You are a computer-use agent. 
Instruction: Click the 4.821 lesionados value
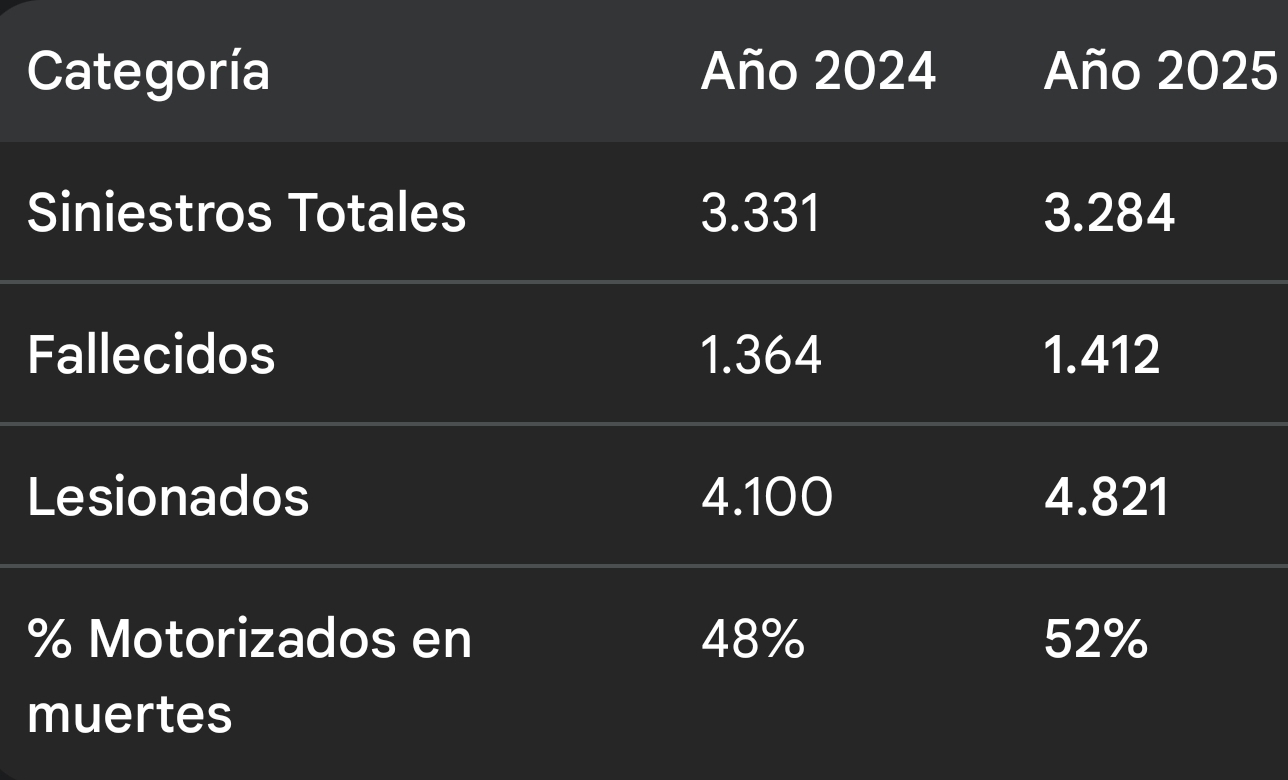(1106, 496)
